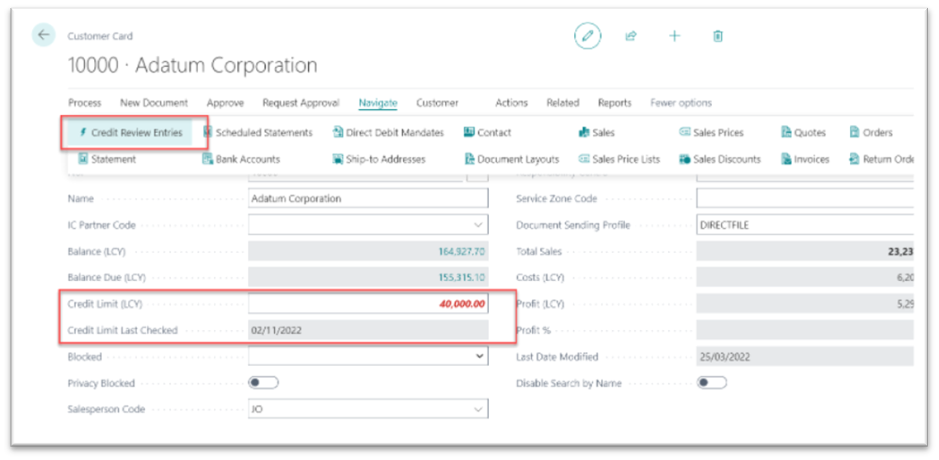Toggle Disable Search by Name switch
Image resolution: width=939 pixels, height=460 pixels.
pos(711,383)
